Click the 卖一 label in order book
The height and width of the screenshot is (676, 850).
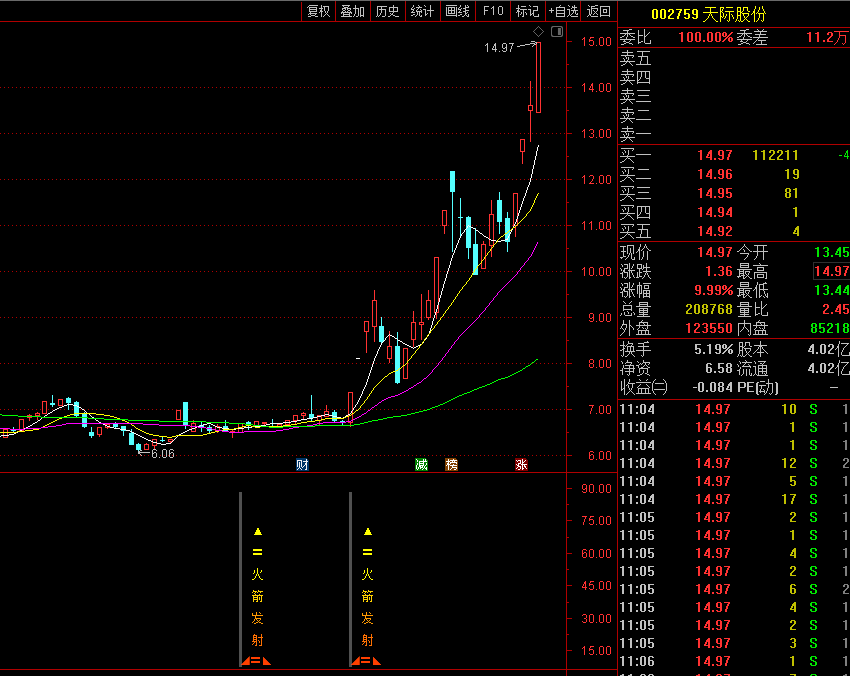coord(635,134)
